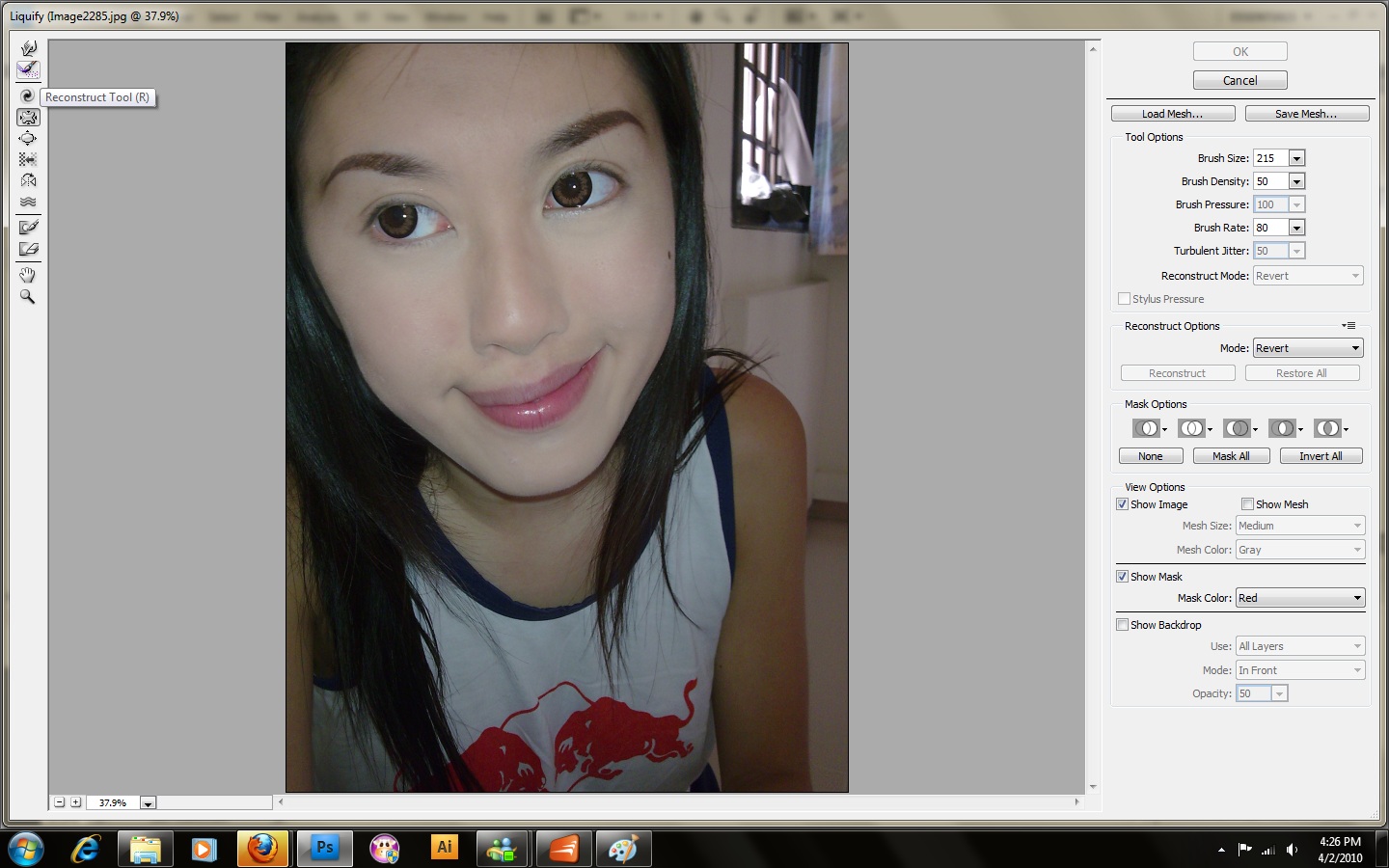1389x868 pixels.
Task: Show hidden system tray icons arrow
Action: (x=1221, y=850)
